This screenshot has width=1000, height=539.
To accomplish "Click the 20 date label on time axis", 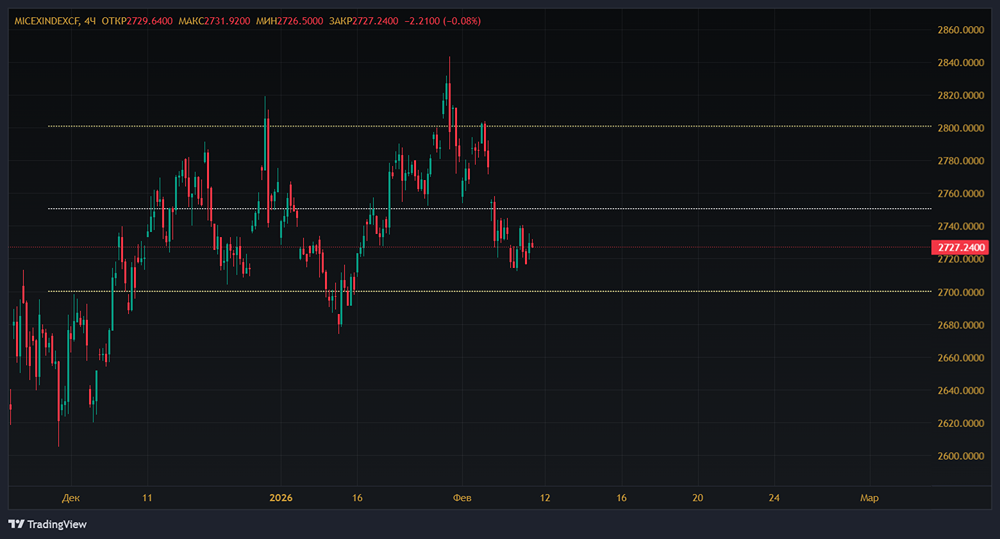I will click(698, 498).
